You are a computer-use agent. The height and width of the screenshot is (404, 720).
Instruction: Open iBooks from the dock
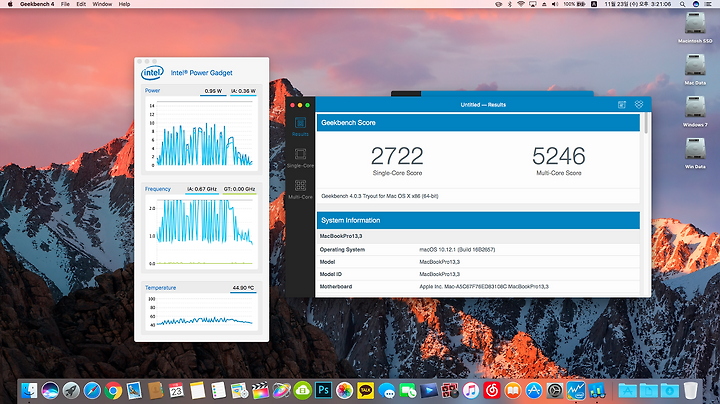513,391
